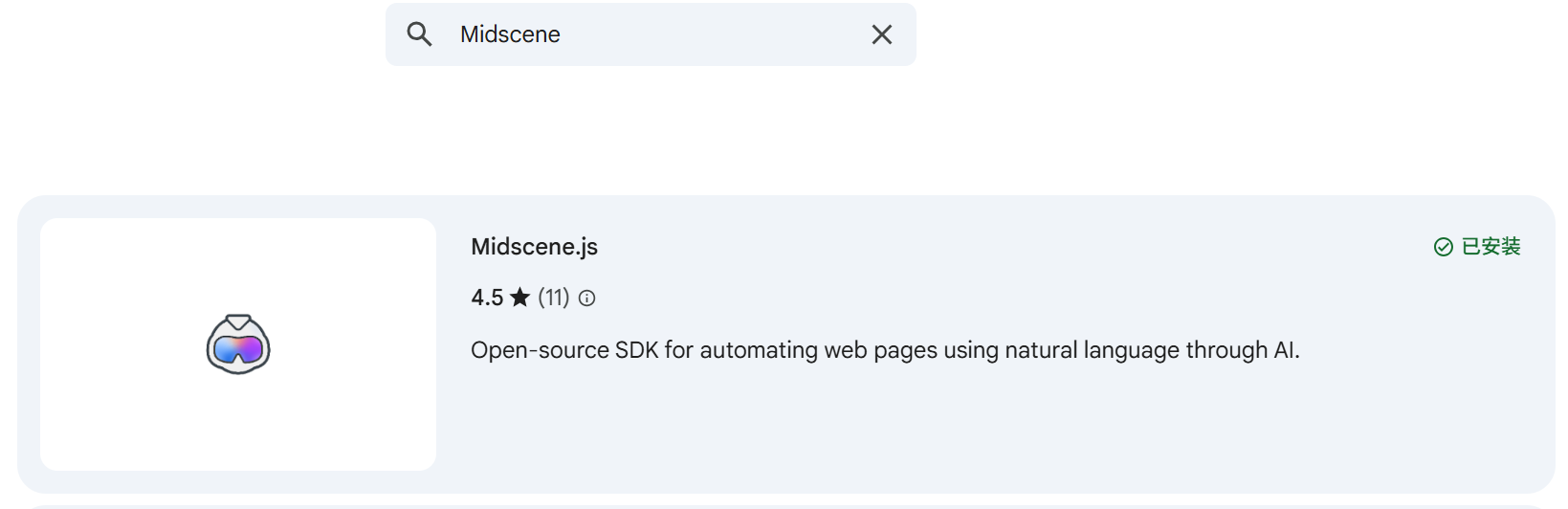This screenshot has width=1568, height=509.
Task: Click the green installed checkmark icon
Action: [1444, 248]
